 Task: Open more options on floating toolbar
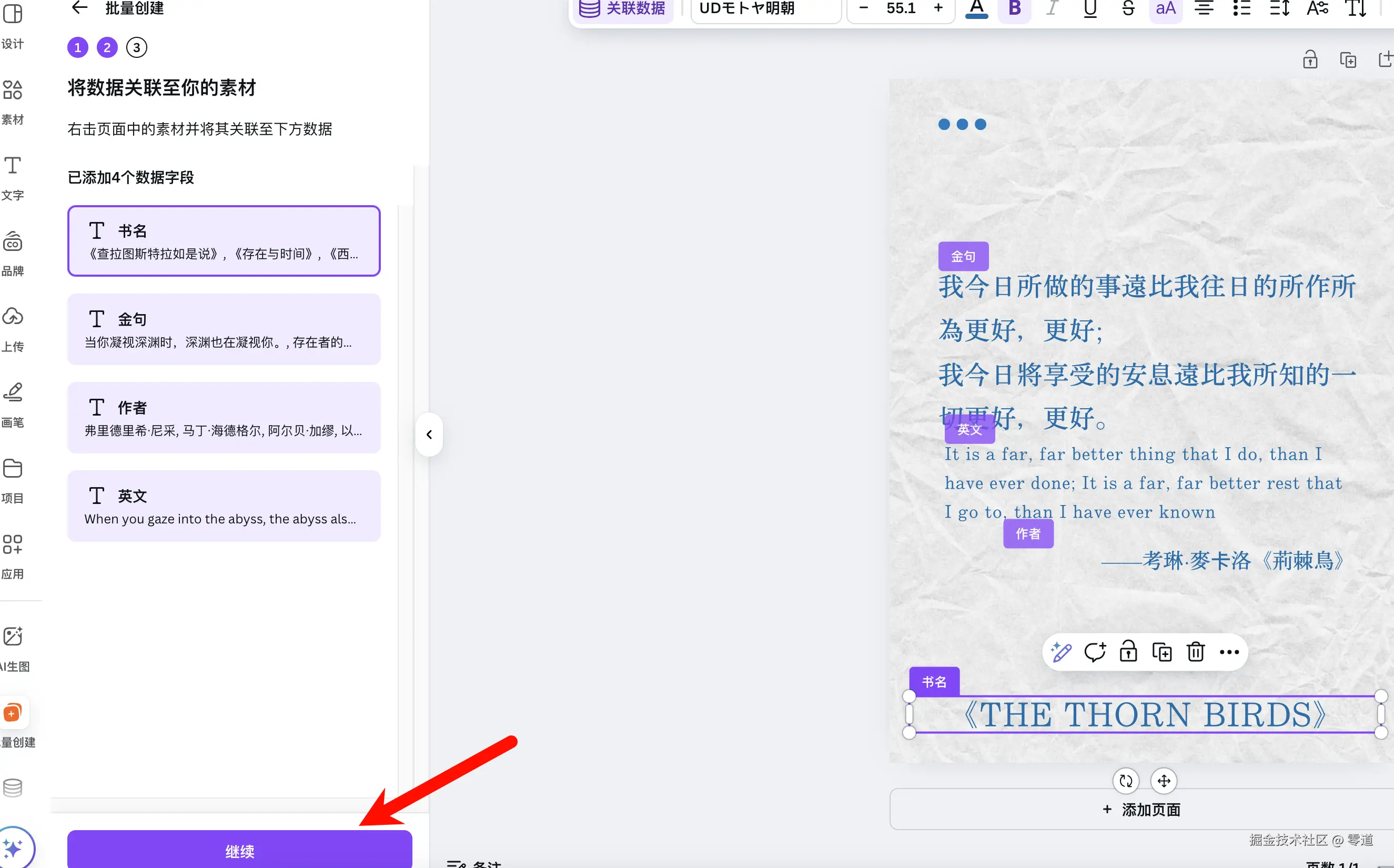1229,652
